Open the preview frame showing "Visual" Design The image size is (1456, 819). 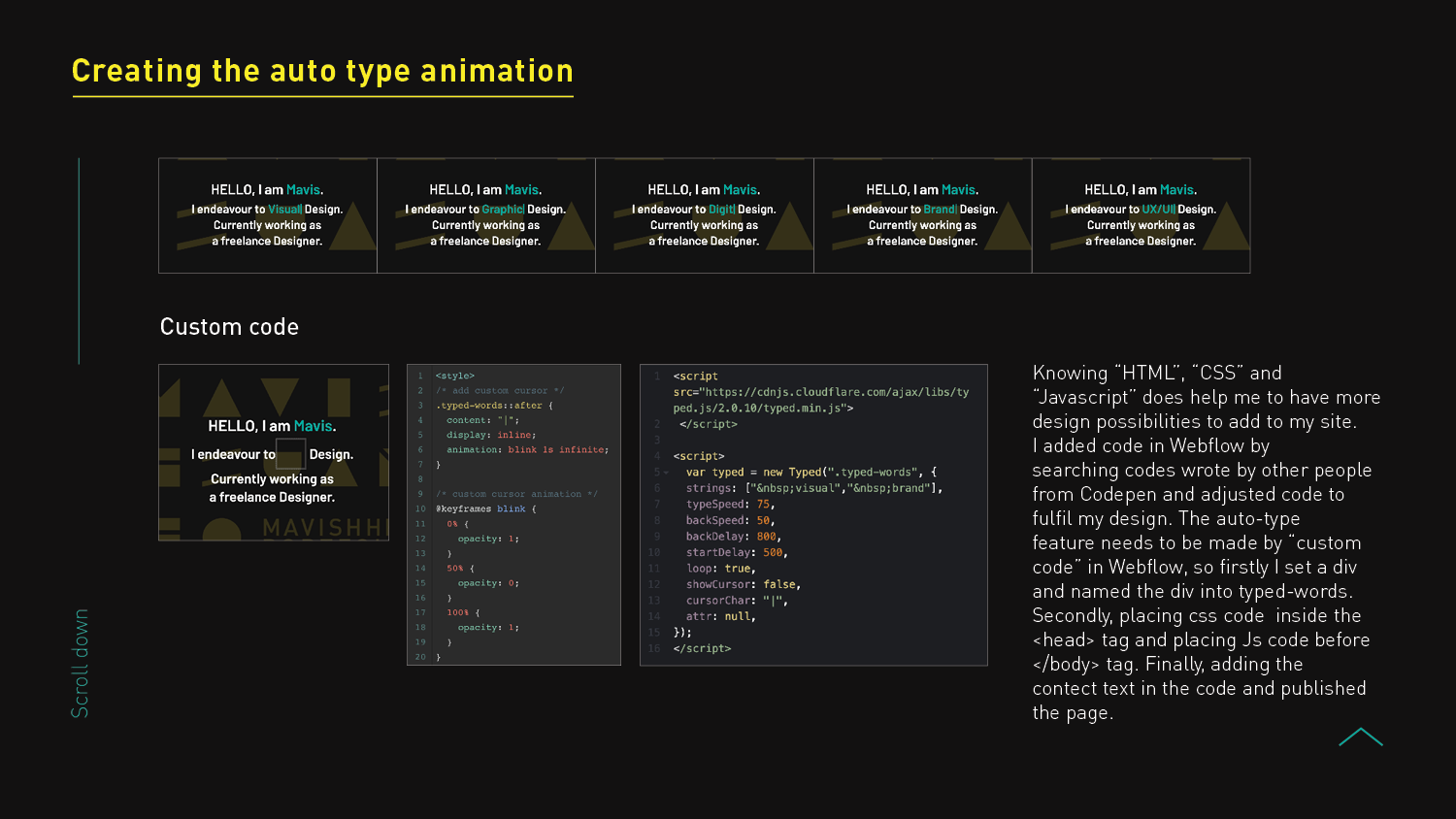tap(268, 215)
